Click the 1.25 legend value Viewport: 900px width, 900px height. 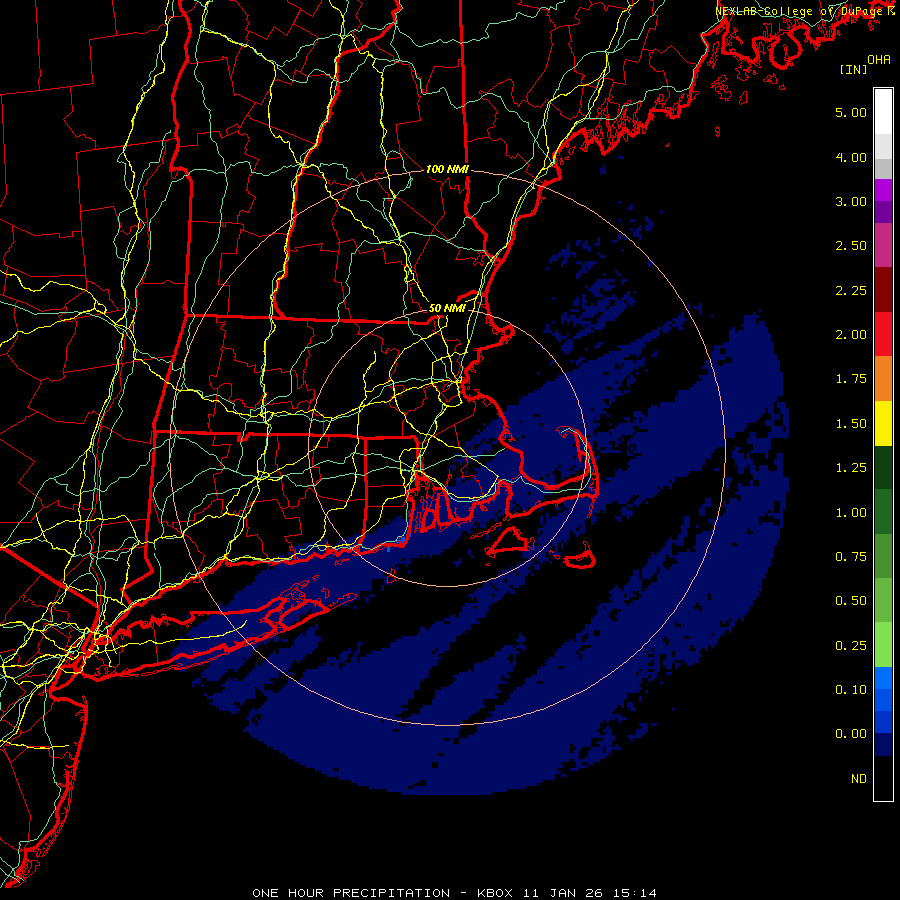click(851, 468)
